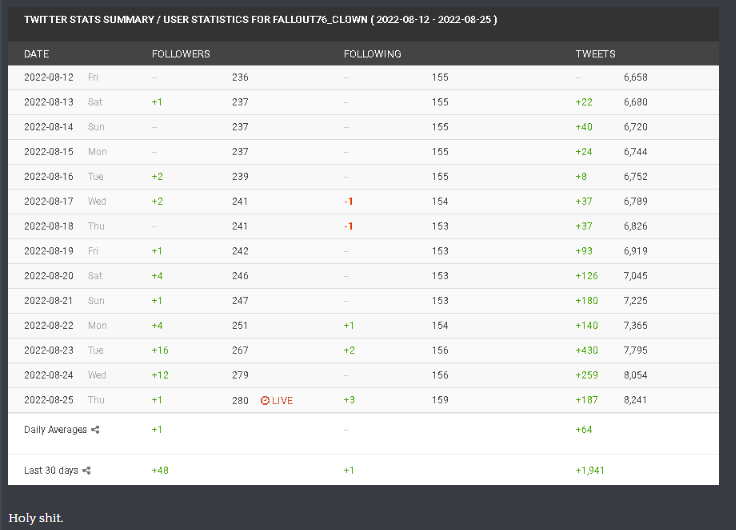This screenshot has height=530, width=736.
Task: Click following count 159
Action: tap(440, 400)
